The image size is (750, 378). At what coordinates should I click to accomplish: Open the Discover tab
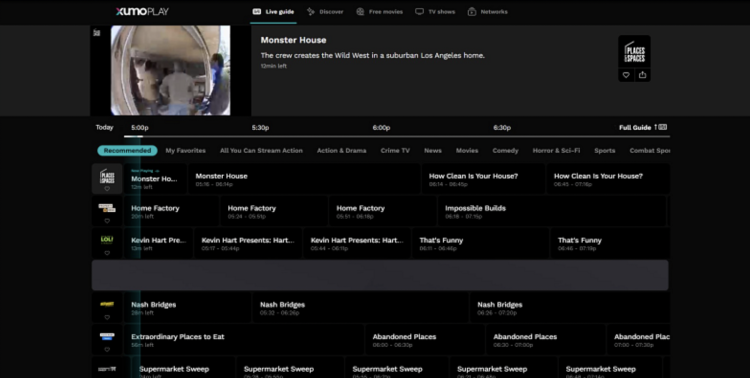[325, 11]
